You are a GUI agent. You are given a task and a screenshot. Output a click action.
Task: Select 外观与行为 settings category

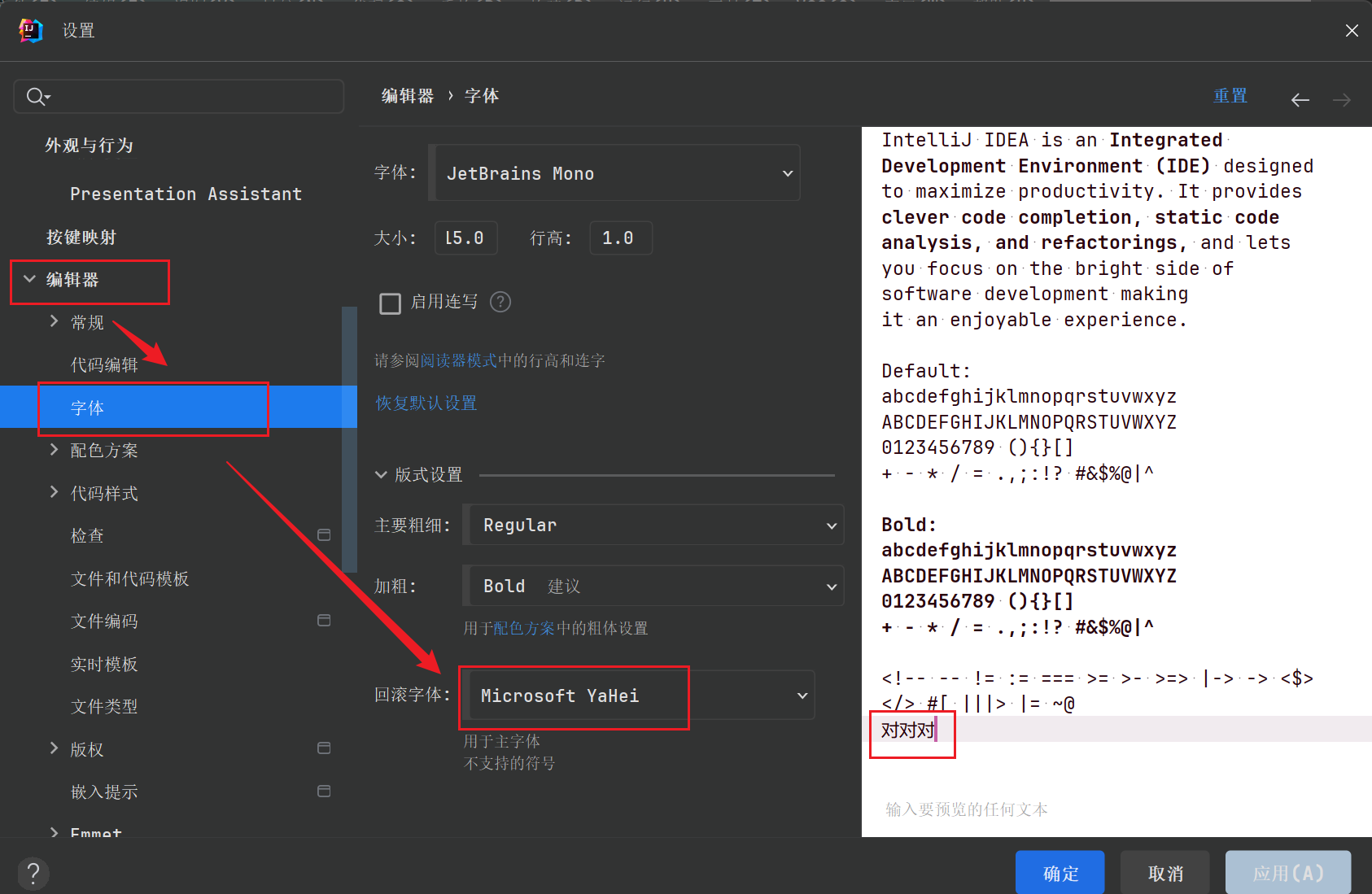89,146
